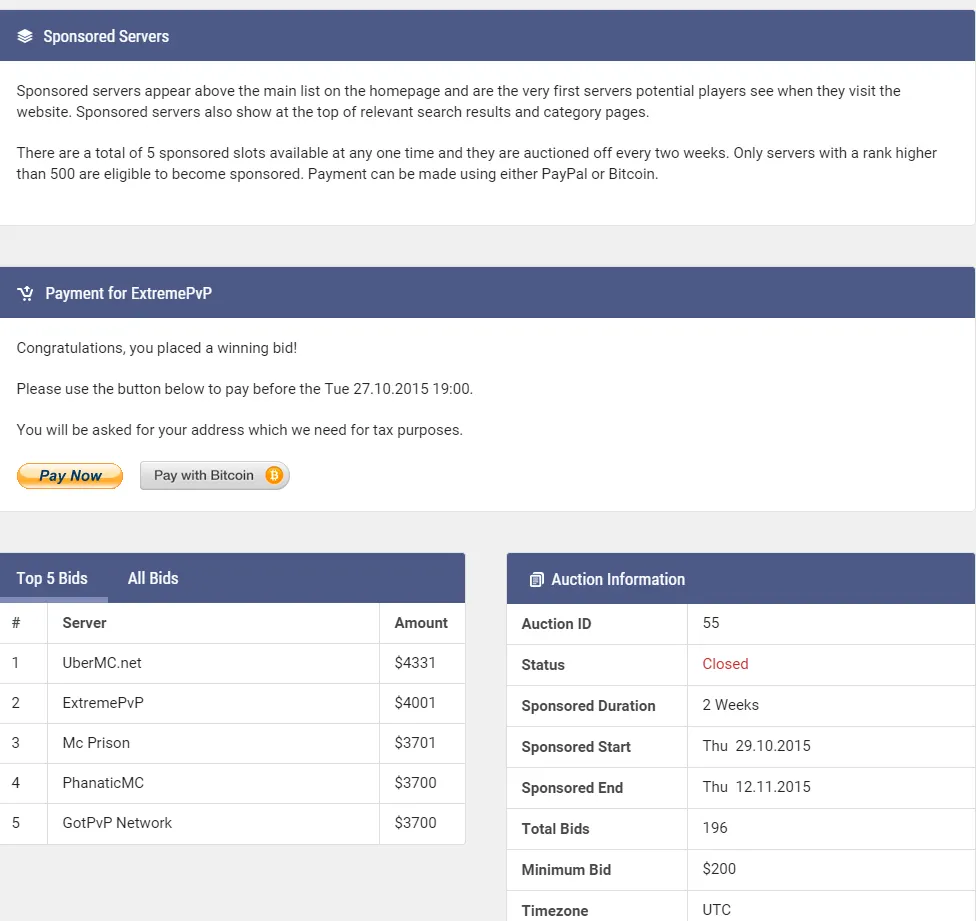
Task: Click the Congratulations winning bid message
Action: coord(157,348)
